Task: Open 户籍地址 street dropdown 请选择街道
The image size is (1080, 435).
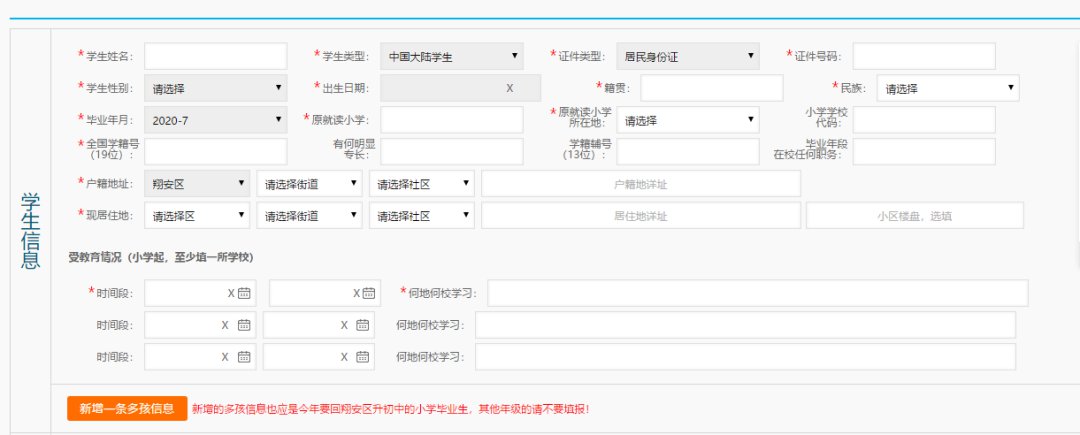Action: [309, 184]
